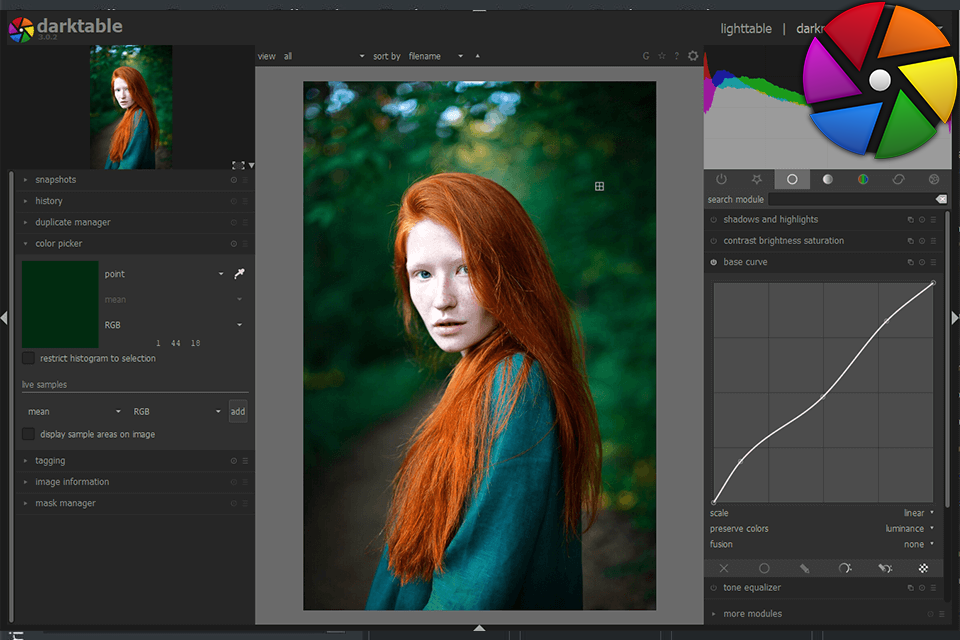Check restrict histogram to selection
960x640 pixels.
pos(28,358)
